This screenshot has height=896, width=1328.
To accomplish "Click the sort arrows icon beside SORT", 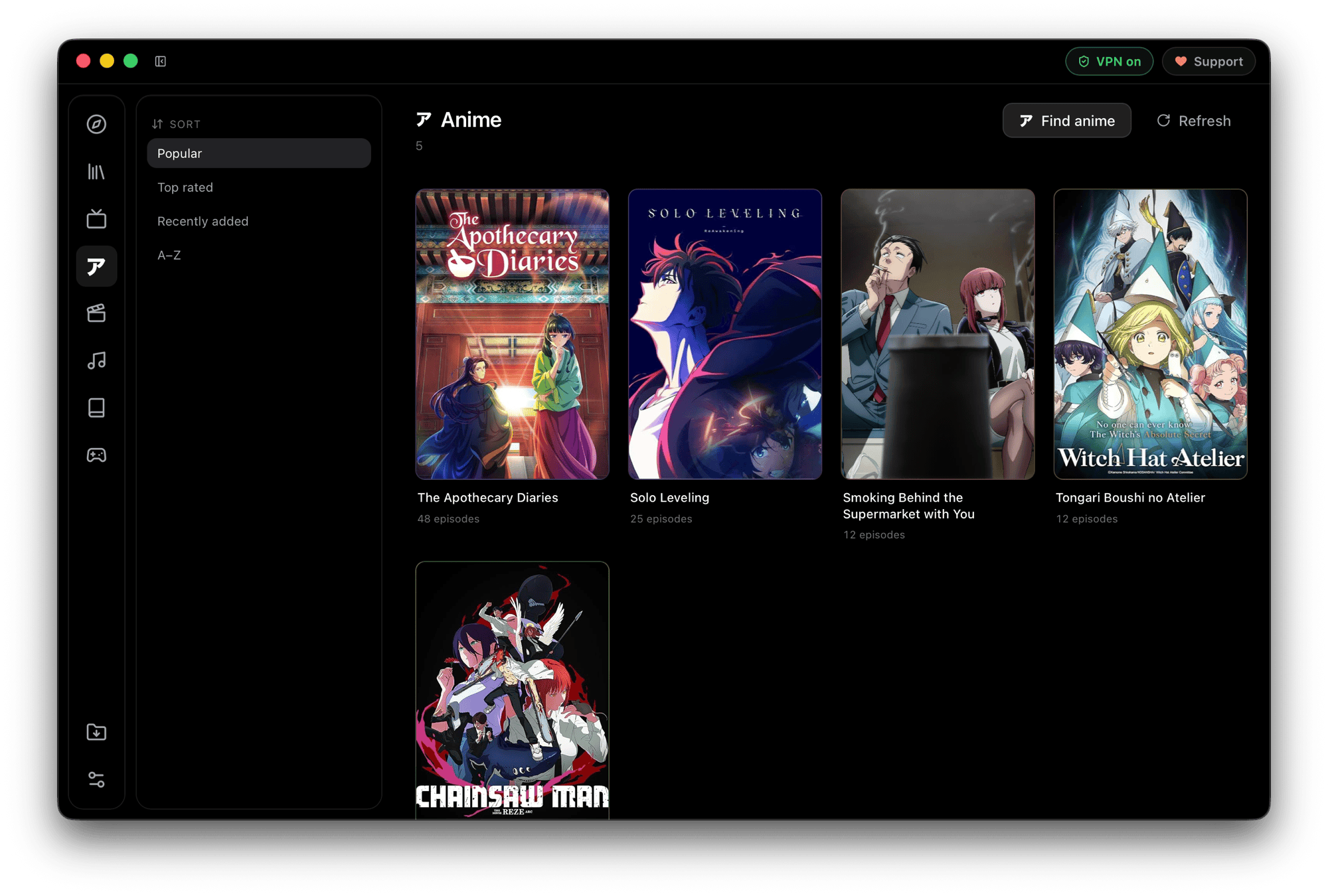I will [x=157, y=124].
